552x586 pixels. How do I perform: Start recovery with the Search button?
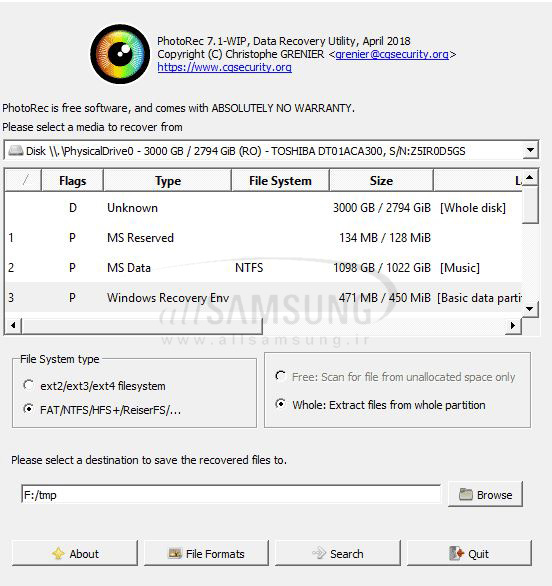tap(338, 553)
